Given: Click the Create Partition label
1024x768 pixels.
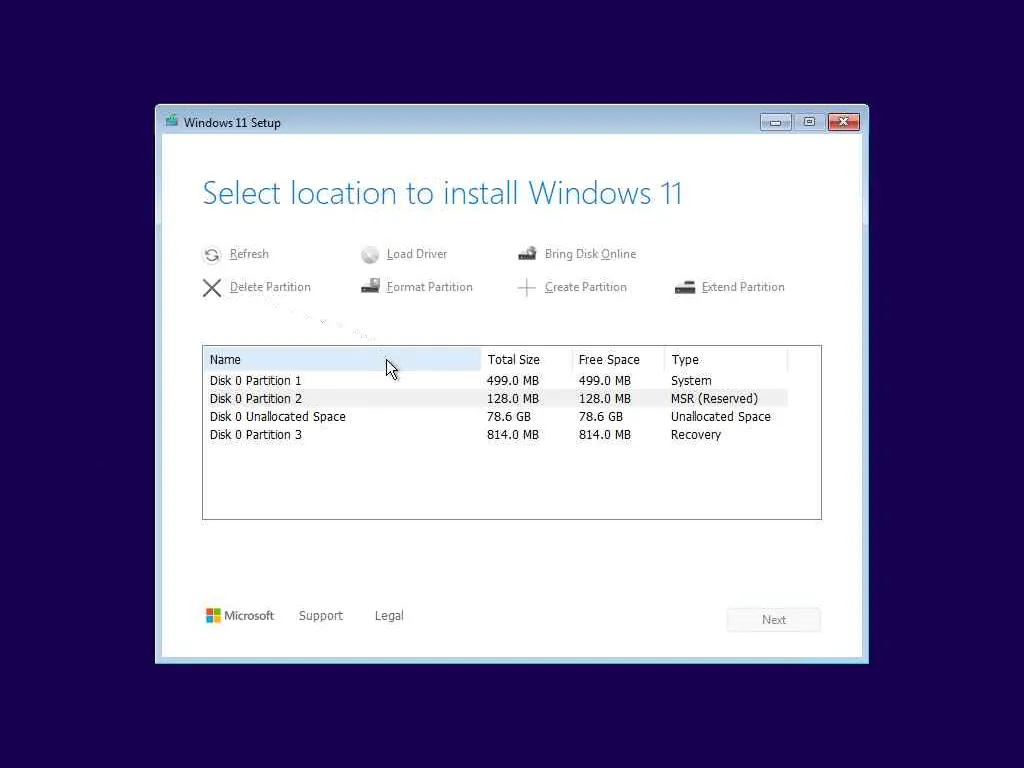Looking at the screenshot, I should pyautogui.click(x=585, y=287).
